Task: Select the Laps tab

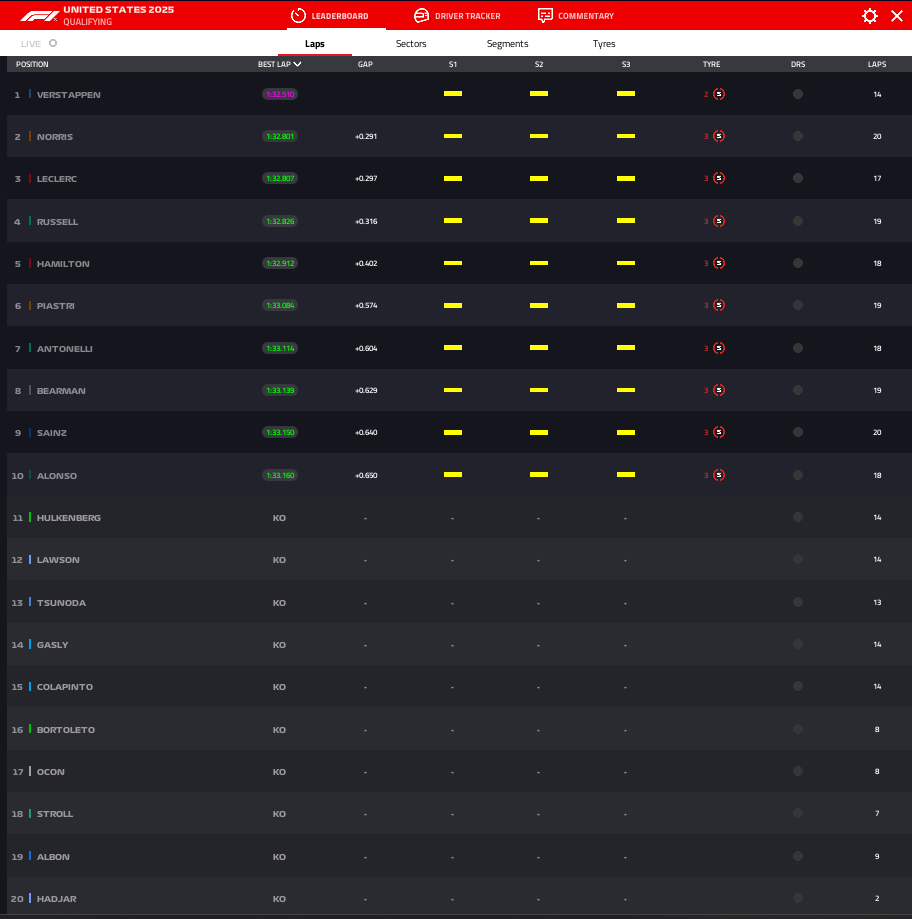Action: 315,44
